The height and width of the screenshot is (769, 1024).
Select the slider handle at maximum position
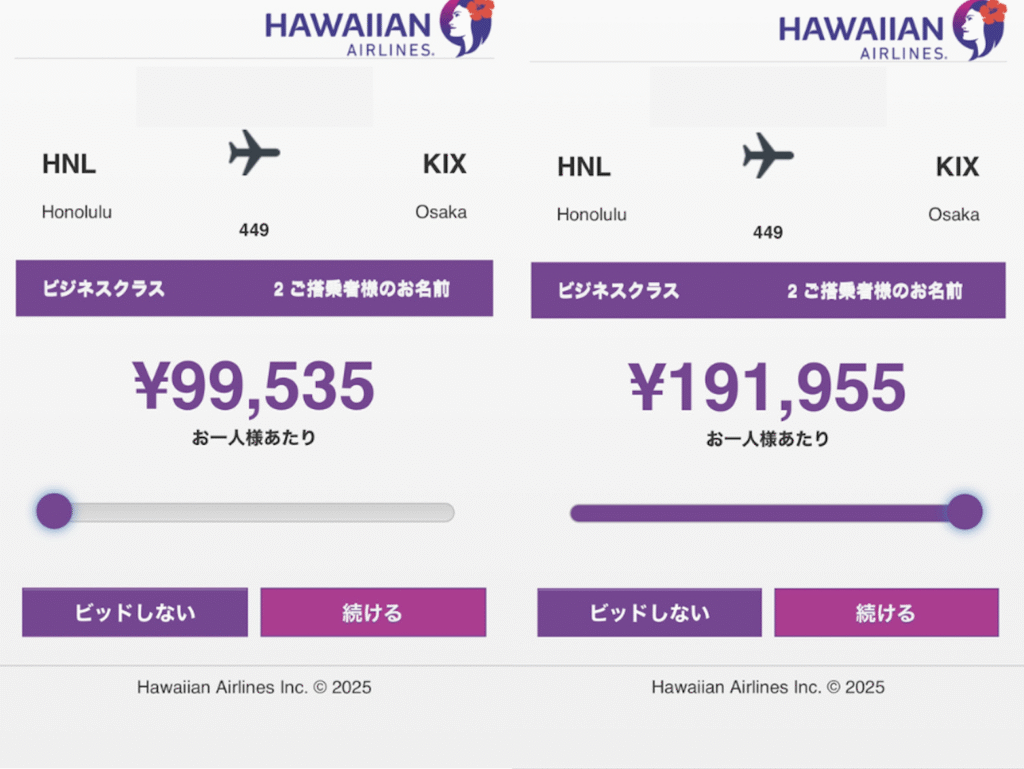[965, 512]
